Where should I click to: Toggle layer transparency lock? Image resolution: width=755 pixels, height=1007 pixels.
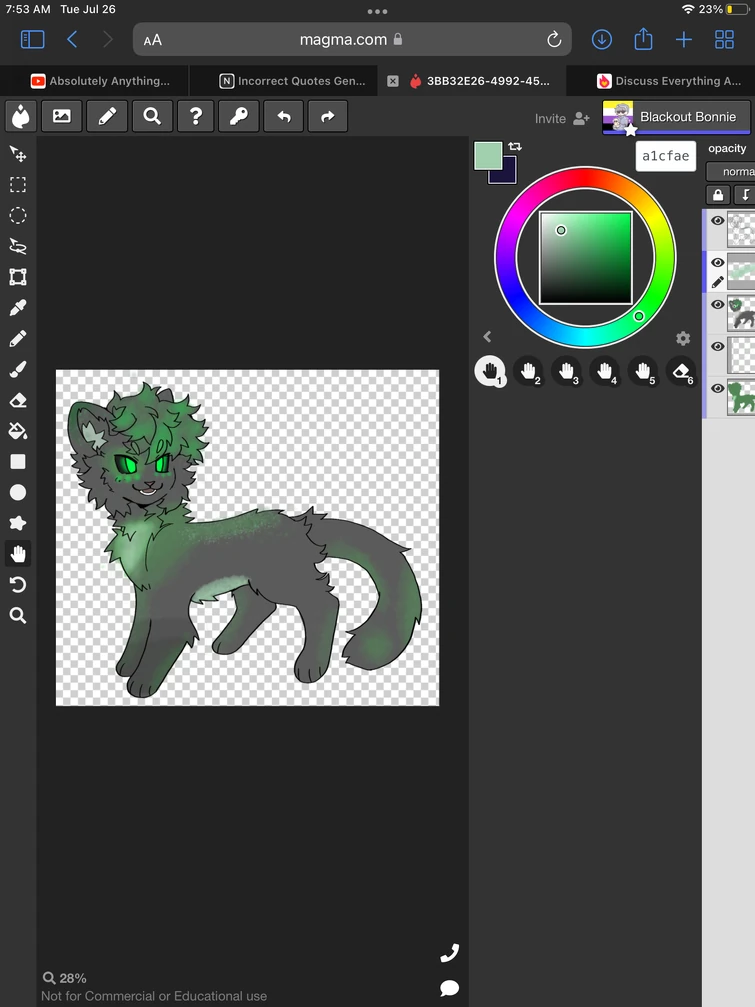(x=718, y=195)
